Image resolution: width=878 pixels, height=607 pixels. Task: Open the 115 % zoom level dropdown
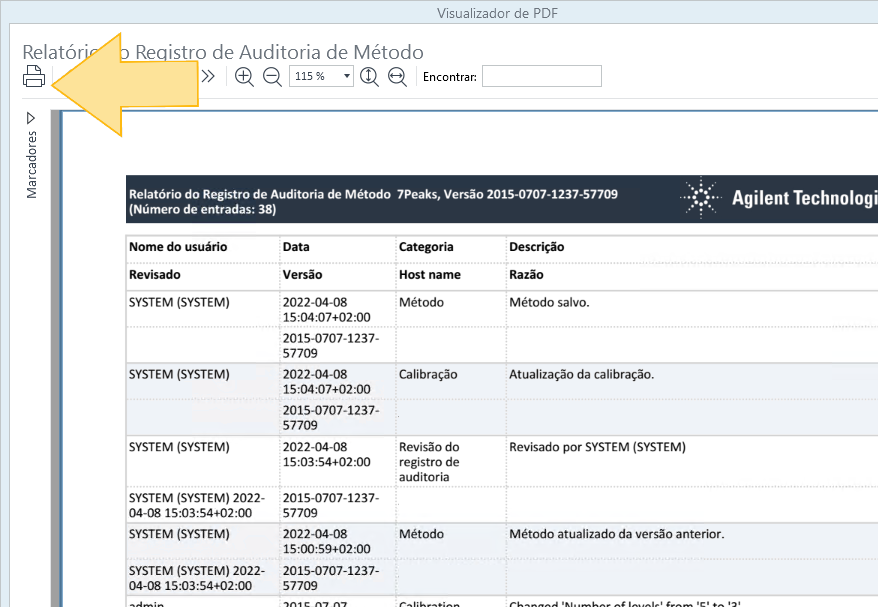coord(347,76)
